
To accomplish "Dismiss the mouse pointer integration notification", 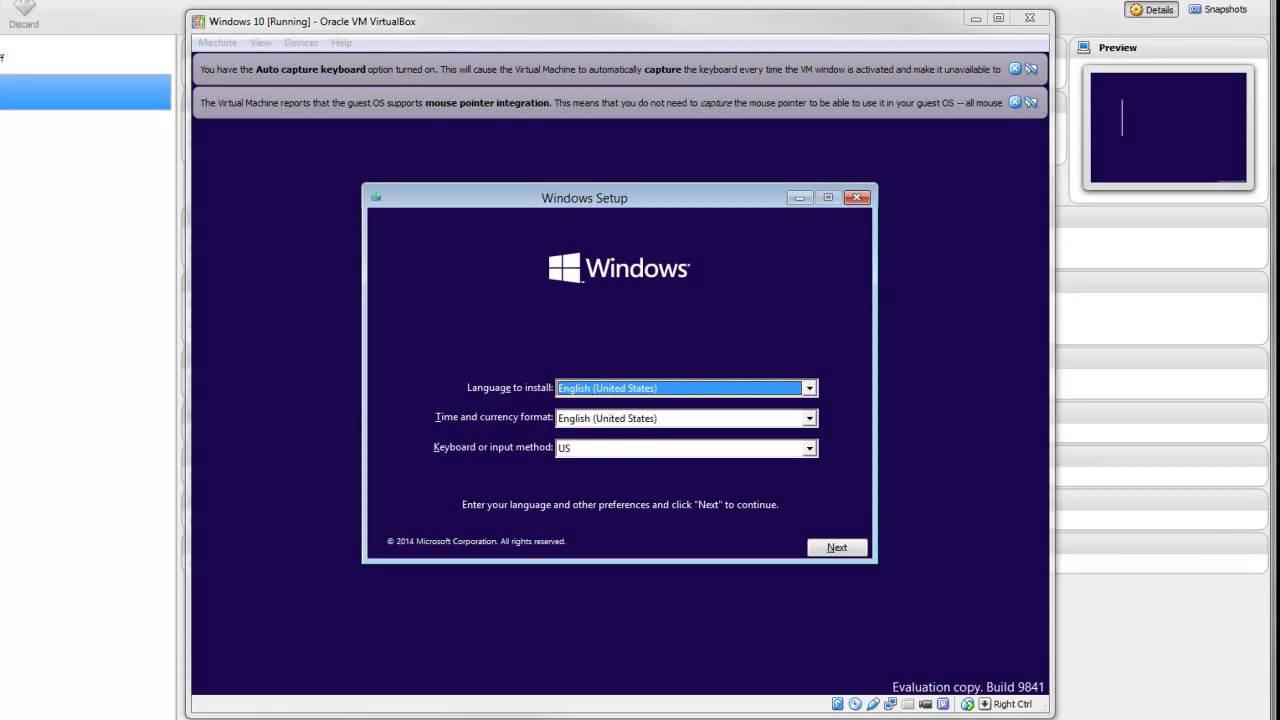I will click(x=1015, y=102).
